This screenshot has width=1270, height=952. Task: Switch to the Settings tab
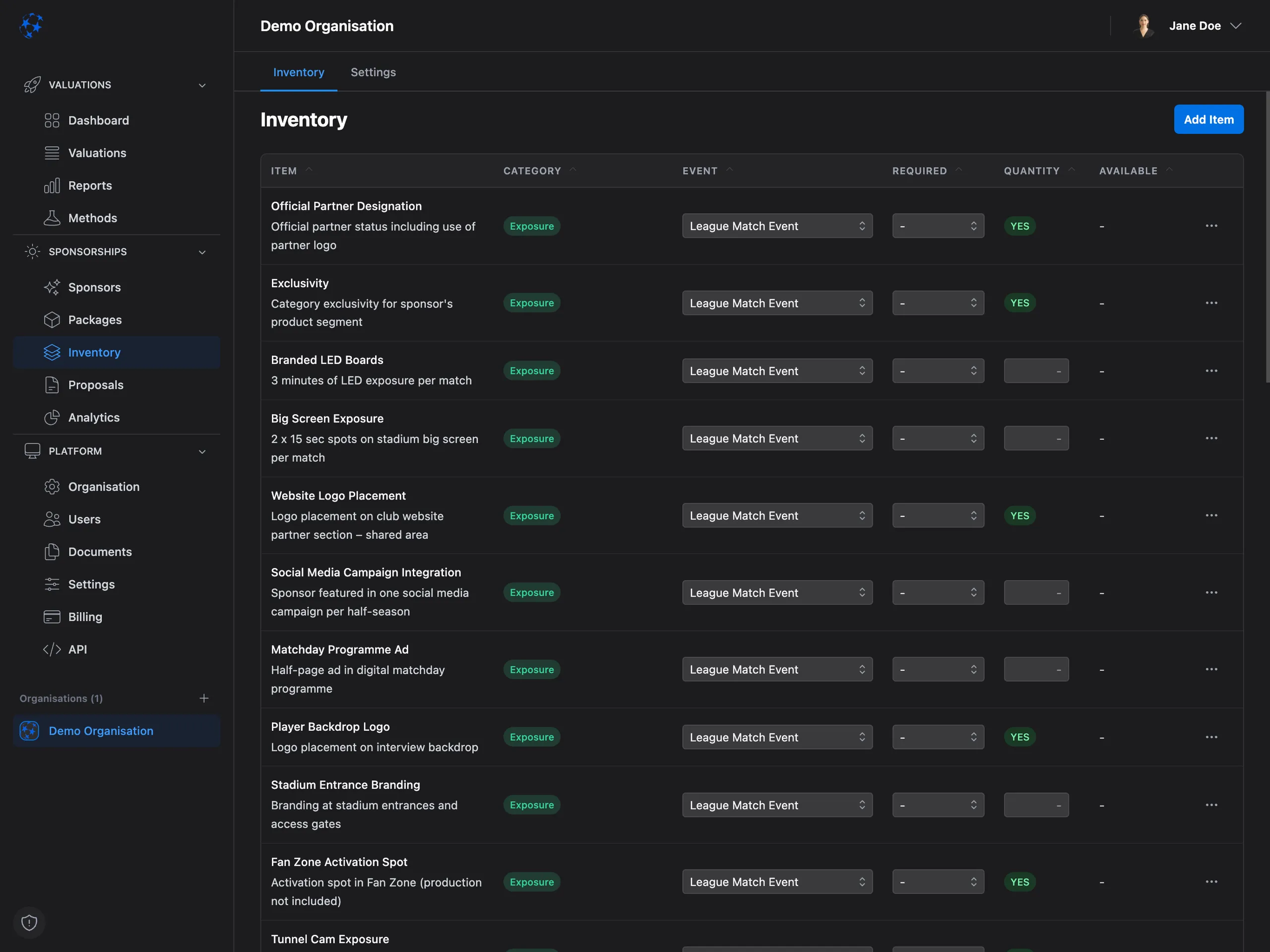point(373,72)
